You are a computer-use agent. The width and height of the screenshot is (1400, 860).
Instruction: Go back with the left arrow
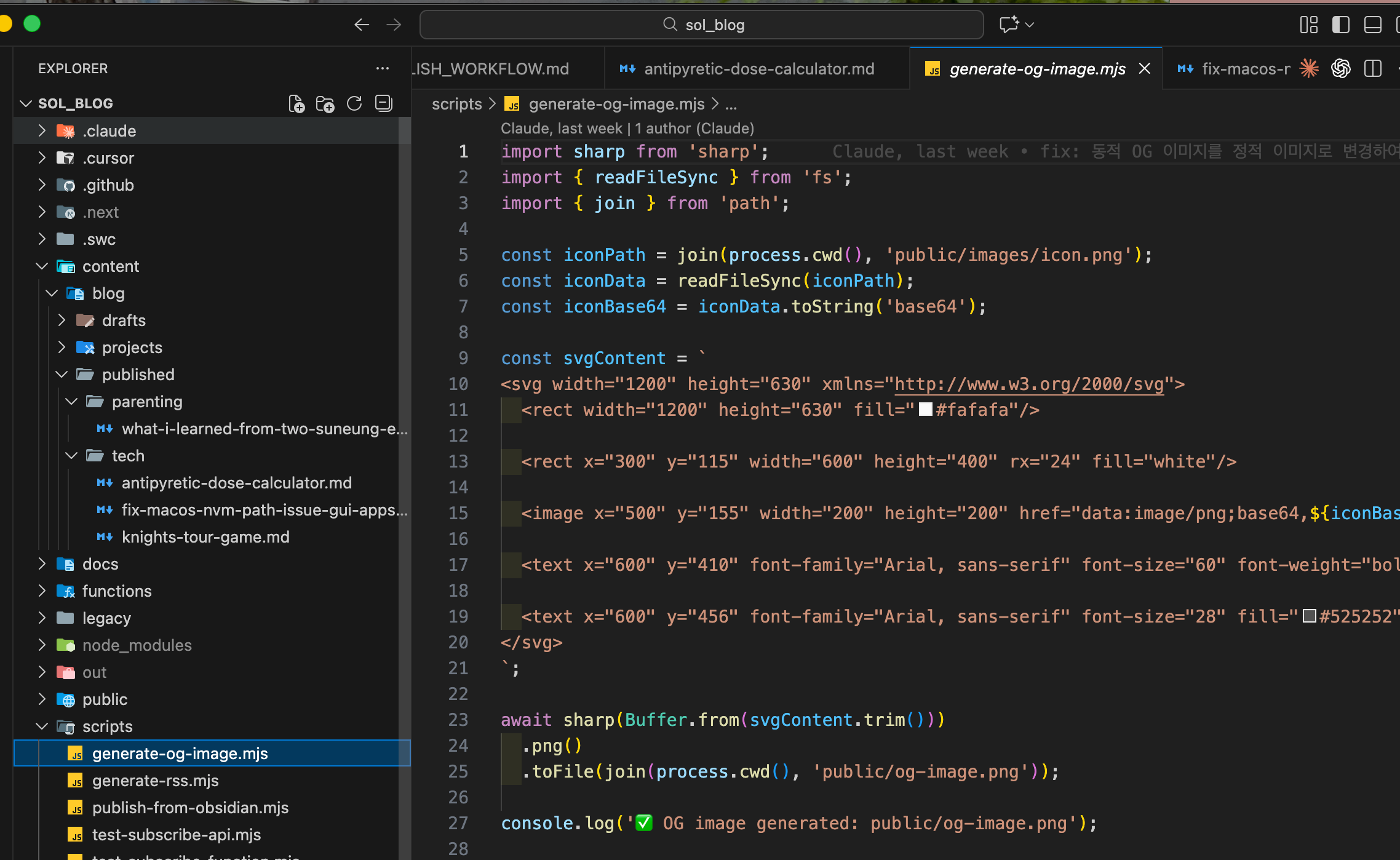pos(362,25)
